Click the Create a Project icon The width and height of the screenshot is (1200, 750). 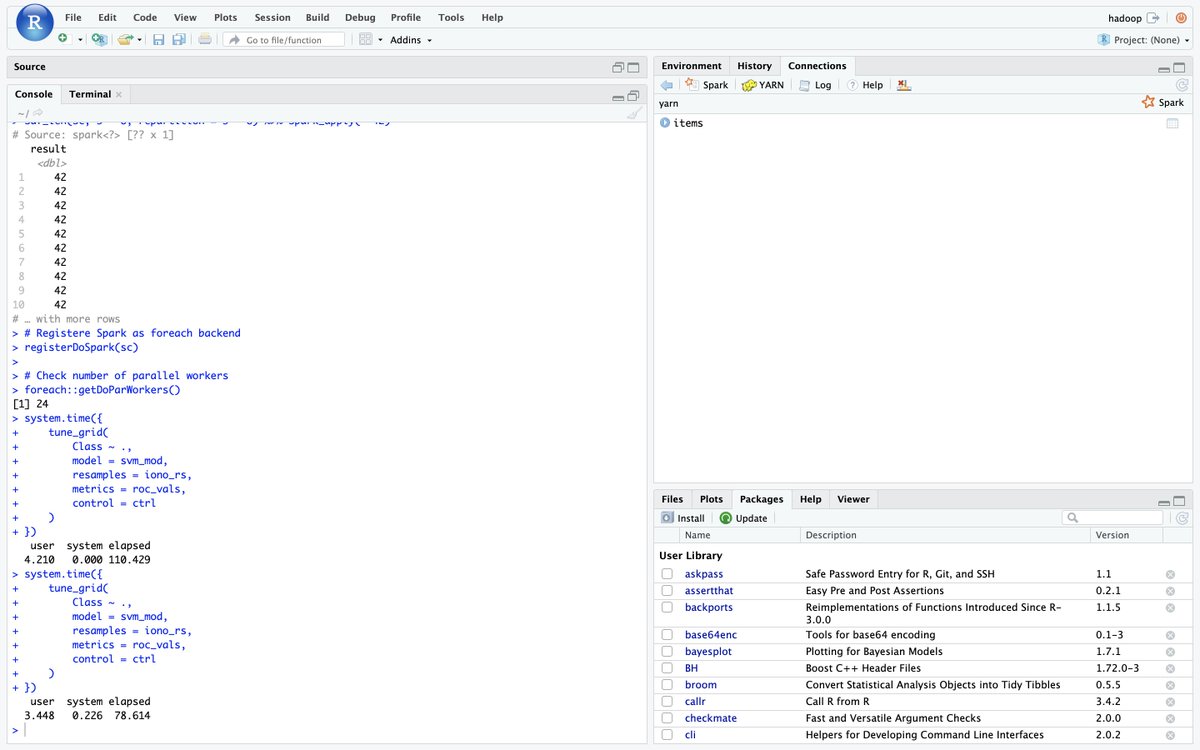pos(99,39)
